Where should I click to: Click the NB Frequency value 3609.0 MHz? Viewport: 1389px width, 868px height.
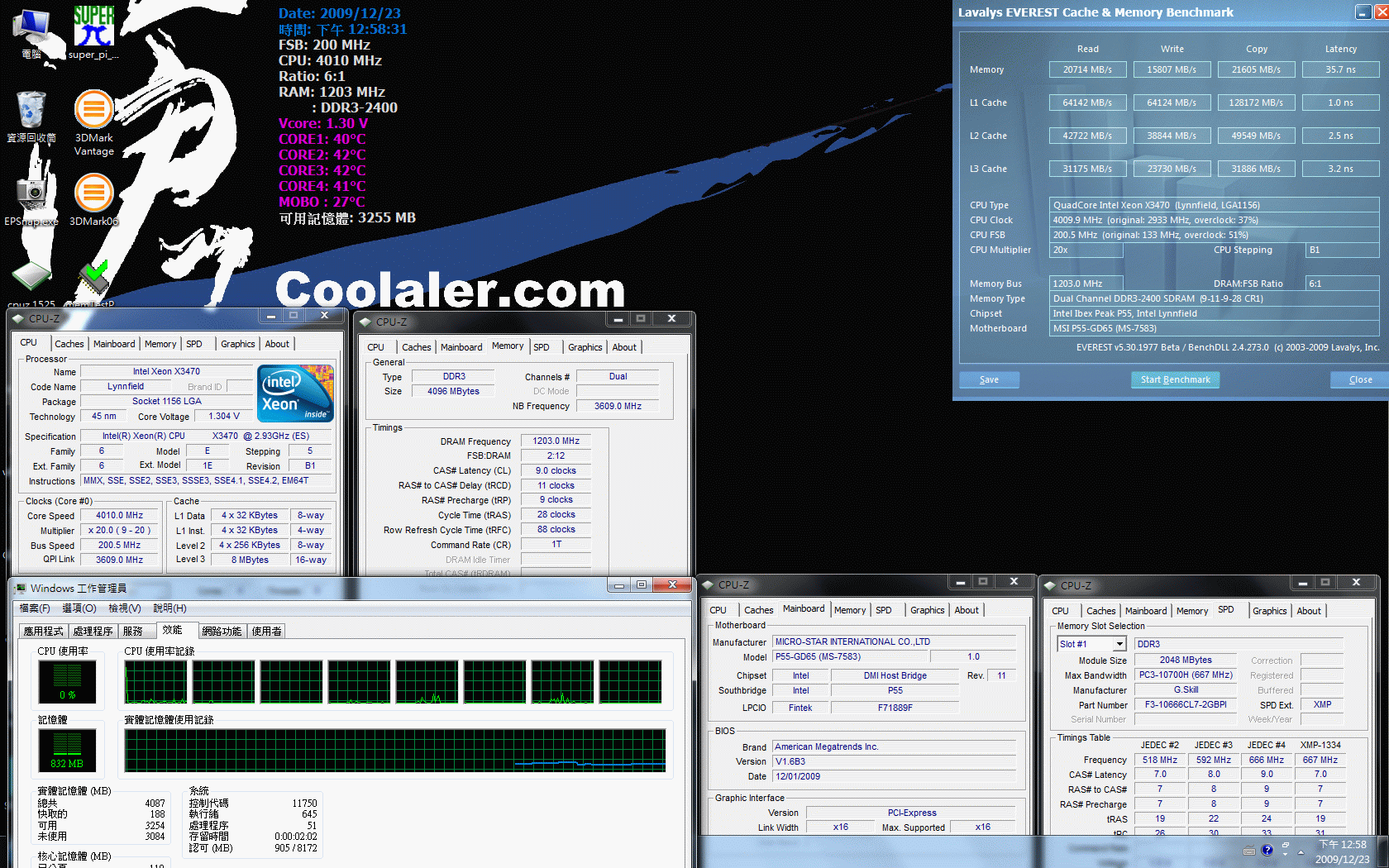click(x=618, y=407)
